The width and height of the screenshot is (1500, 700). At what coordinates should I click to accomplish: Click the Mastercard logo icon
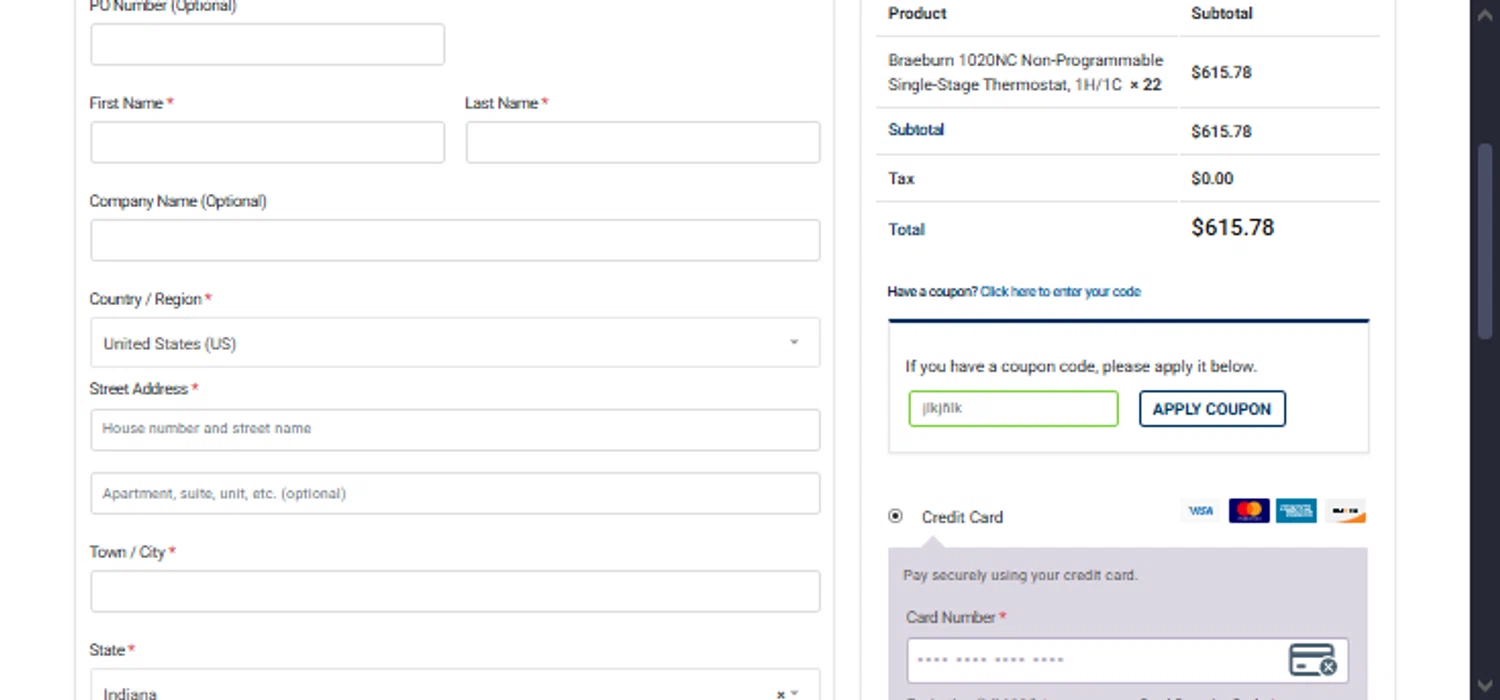pyautogui.click(x=1249, y=511)
